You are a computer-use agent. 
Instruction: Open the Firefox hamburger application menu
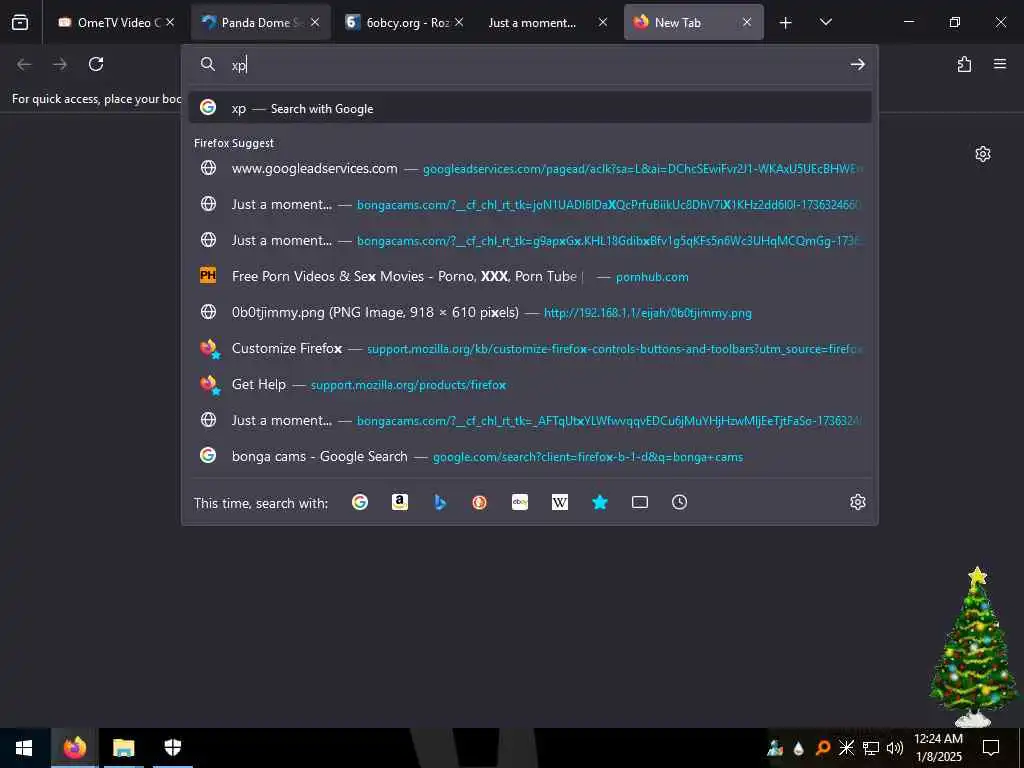pyautogui.click(x=1000, y=64)
